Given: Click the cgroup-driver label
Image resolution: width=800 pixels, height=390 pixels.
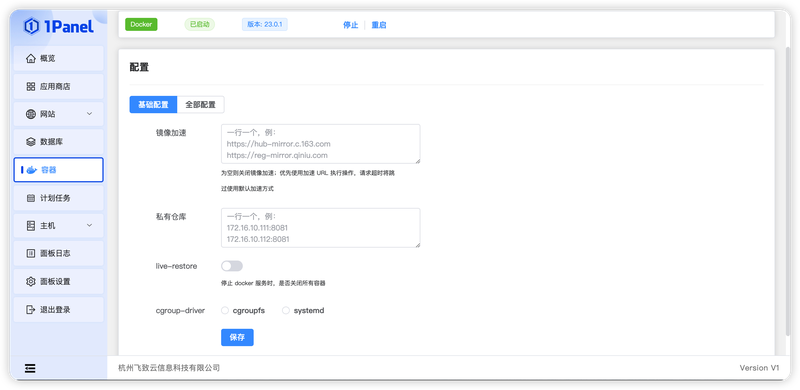Looking at the screenshot, I should [x=180, y=310].
